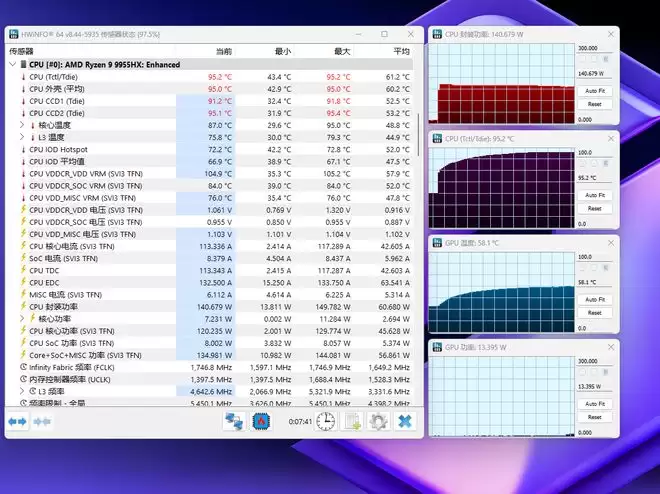Viewport: 660px width, 494px height.
Task: Click the log file with plus icon
Action: (352, 421)
